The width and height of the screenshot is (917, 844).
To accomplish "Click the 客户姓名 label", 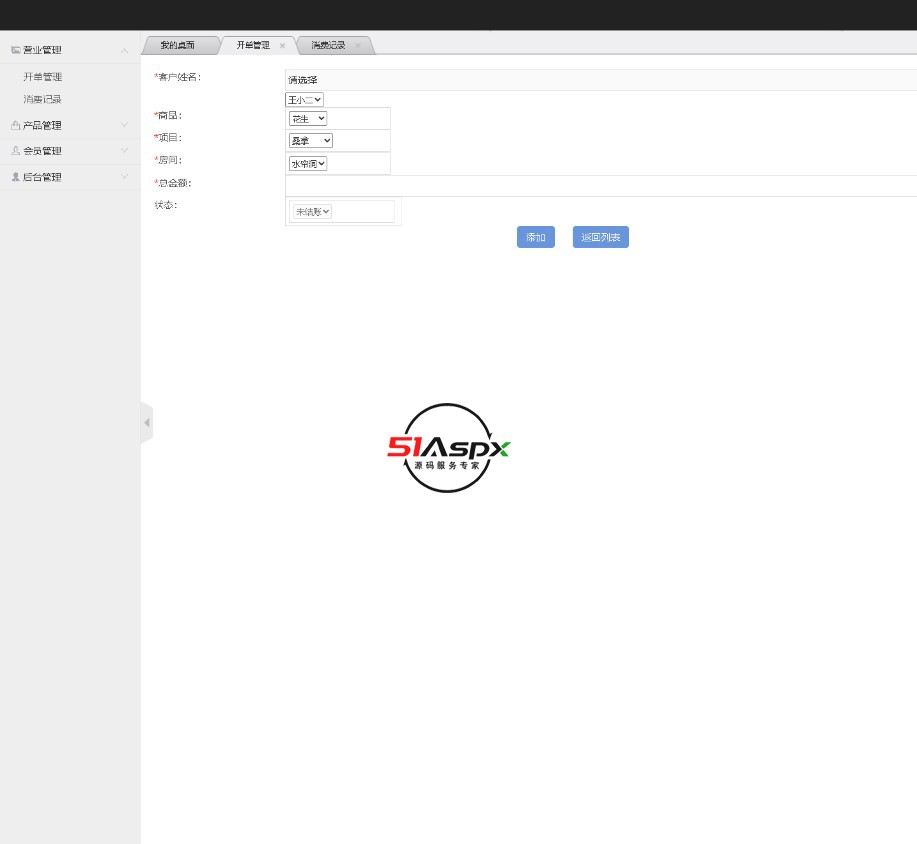I will (x=178, y=77).
